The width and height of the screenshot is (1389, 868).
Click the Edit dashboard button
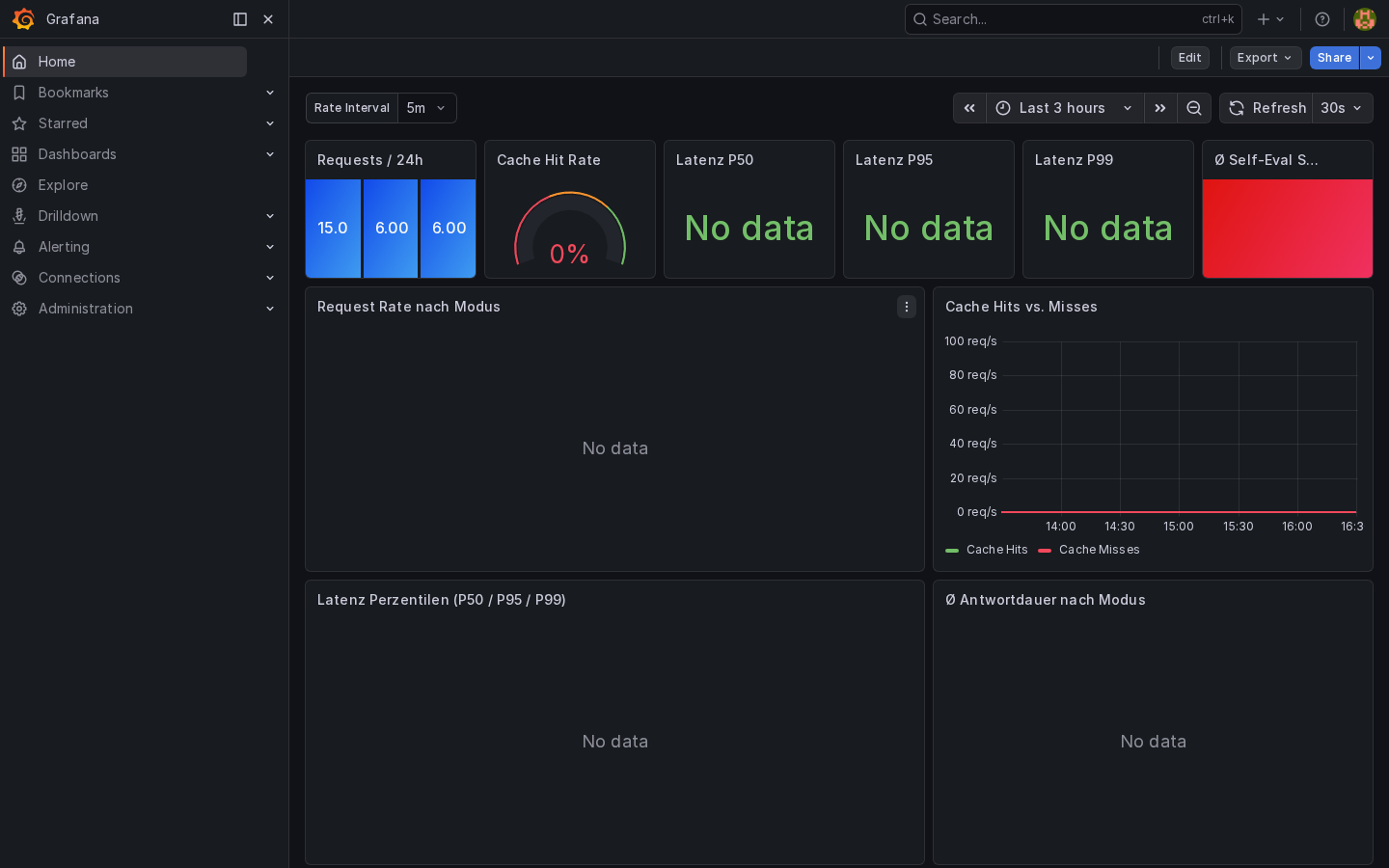coord(1190,58)
